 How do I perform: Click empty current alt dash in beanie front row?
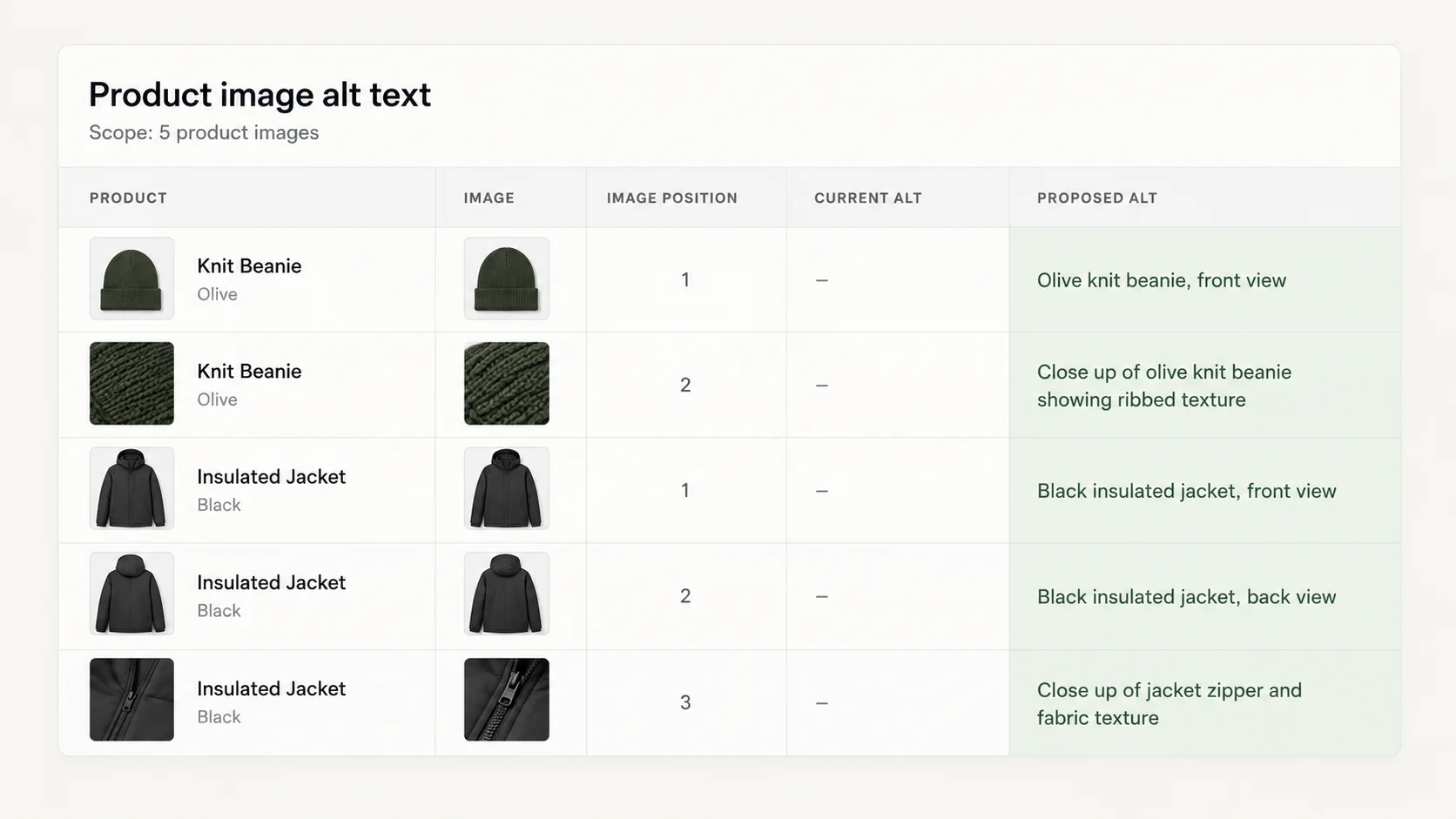pos(821,280)
